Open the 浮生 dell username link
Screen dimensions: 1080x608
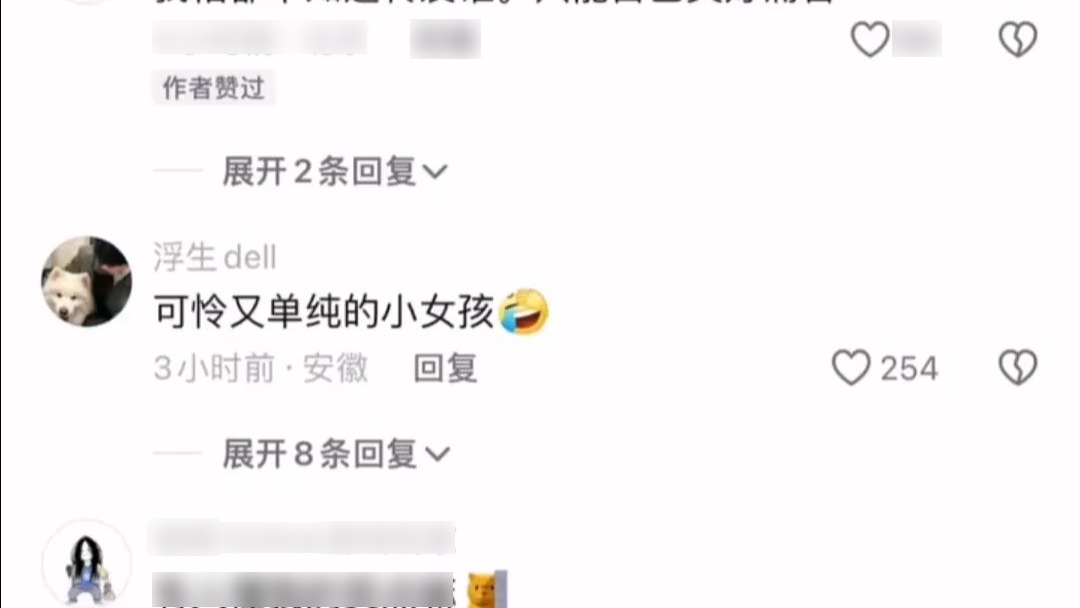pyautogui.click(x=214, y=257)
